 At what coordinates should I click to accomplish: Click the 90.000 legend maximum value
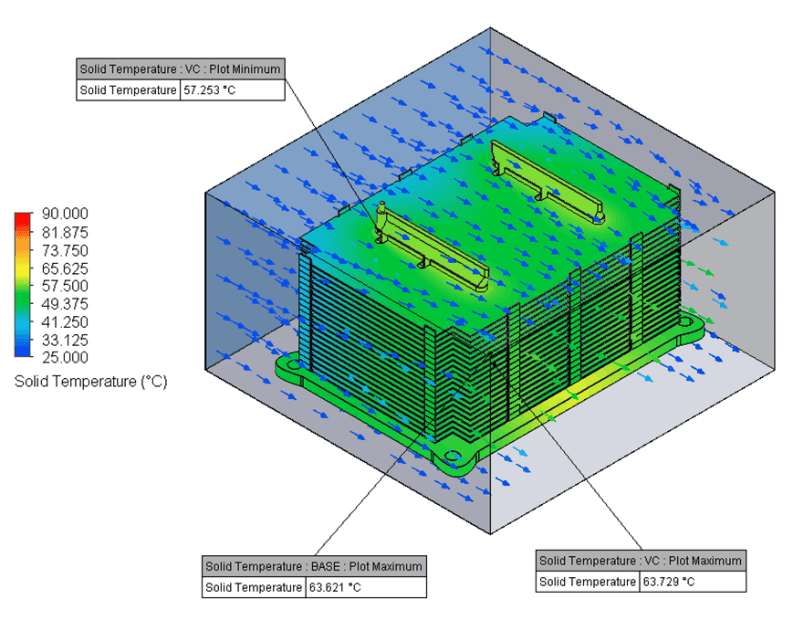coord(65,214)
